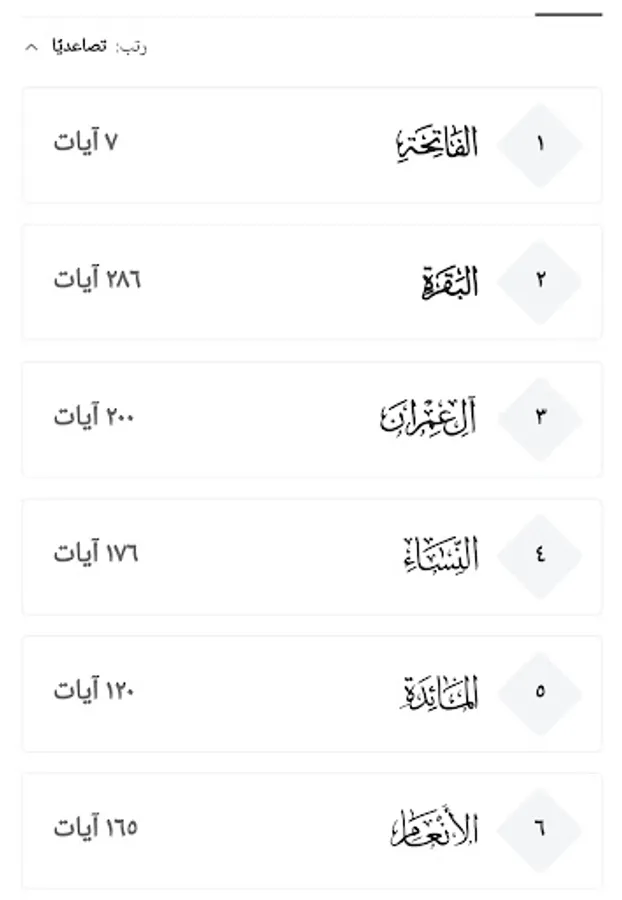The image size is (622, 900).
Task: Click the ١٧٦ آيات verse count
Action: coord(96,554)
